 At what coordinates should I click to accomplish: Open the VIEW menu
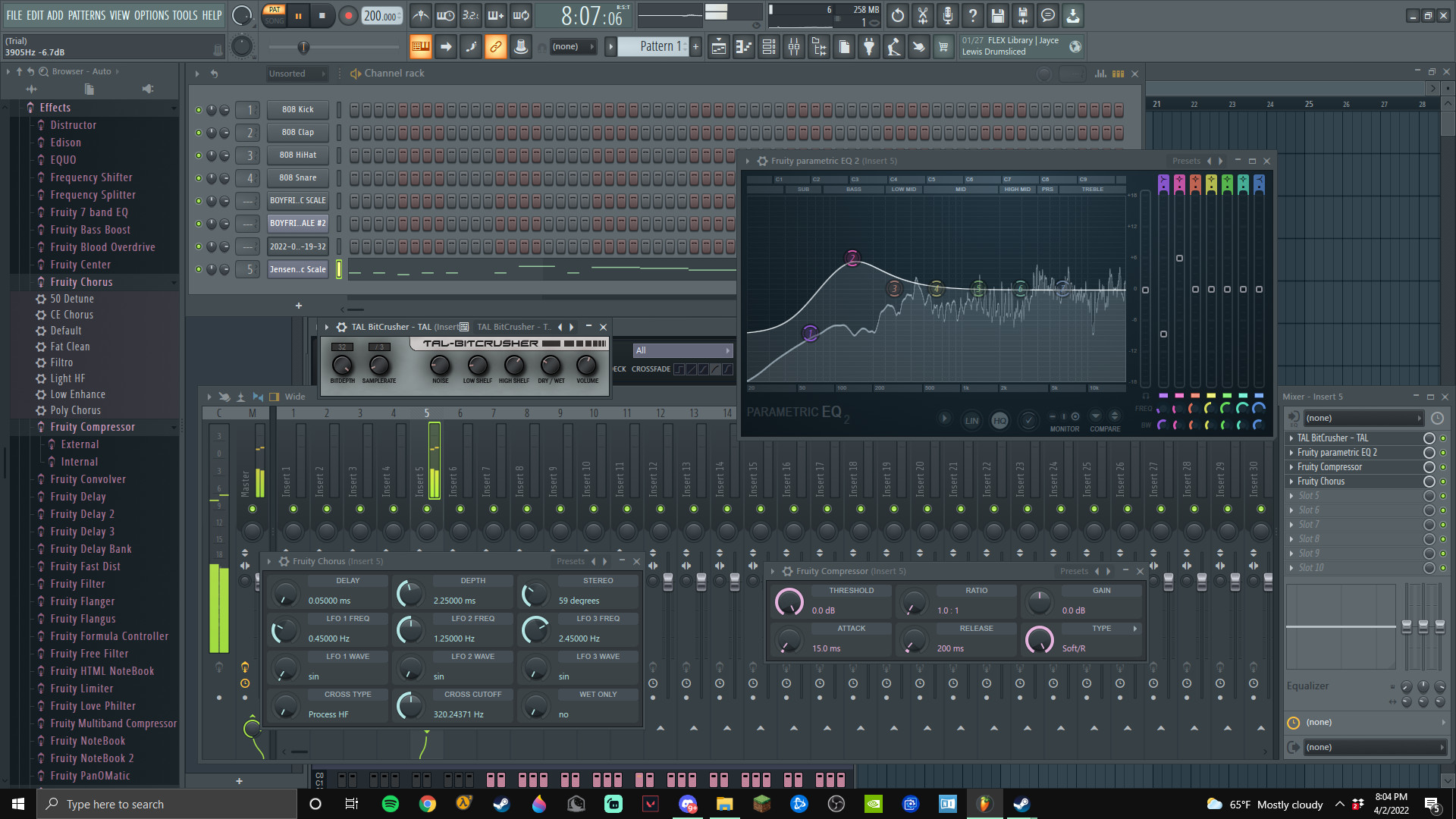pyautogui.click(x=120, y=15)
